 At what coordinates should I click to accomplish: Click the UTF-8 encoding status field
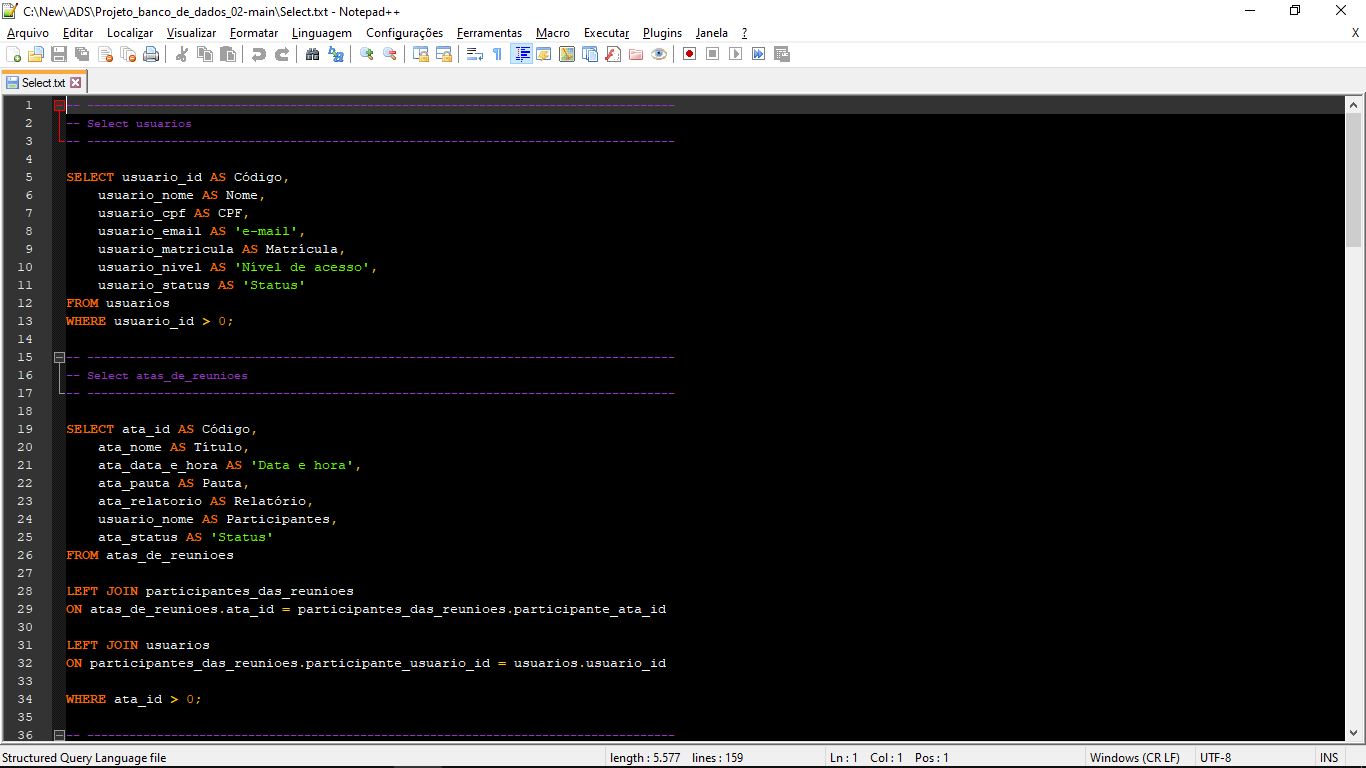coord(1216,758)
